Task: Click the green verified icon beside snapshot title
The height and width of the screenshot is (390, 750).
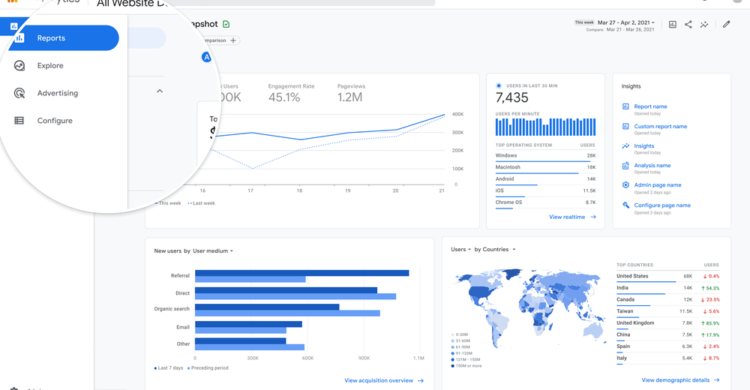Action: pos(226,24)
